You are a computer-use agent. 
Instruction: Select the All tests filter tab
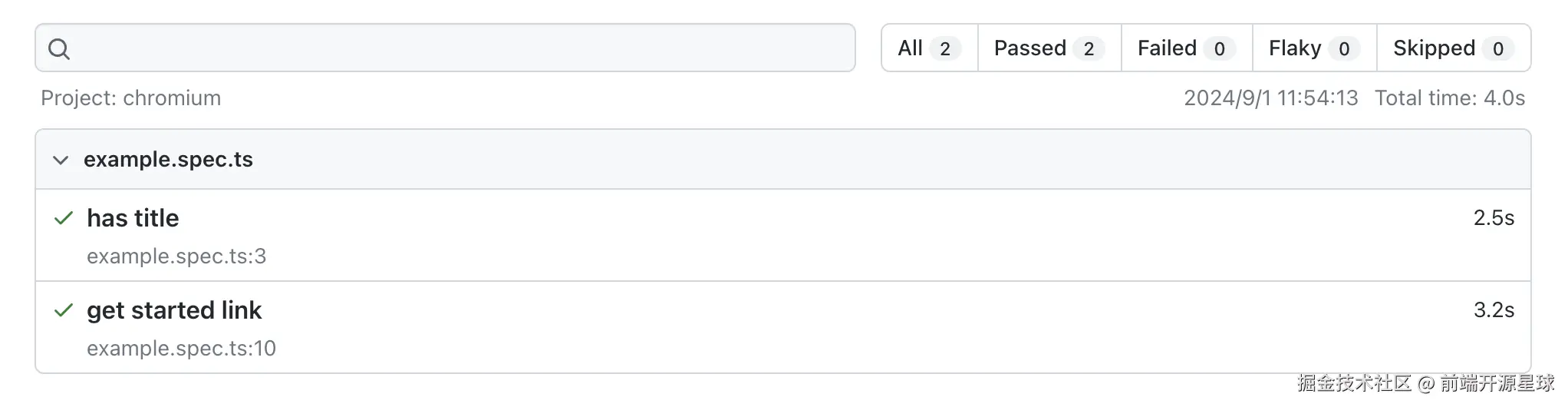[928, 48]
